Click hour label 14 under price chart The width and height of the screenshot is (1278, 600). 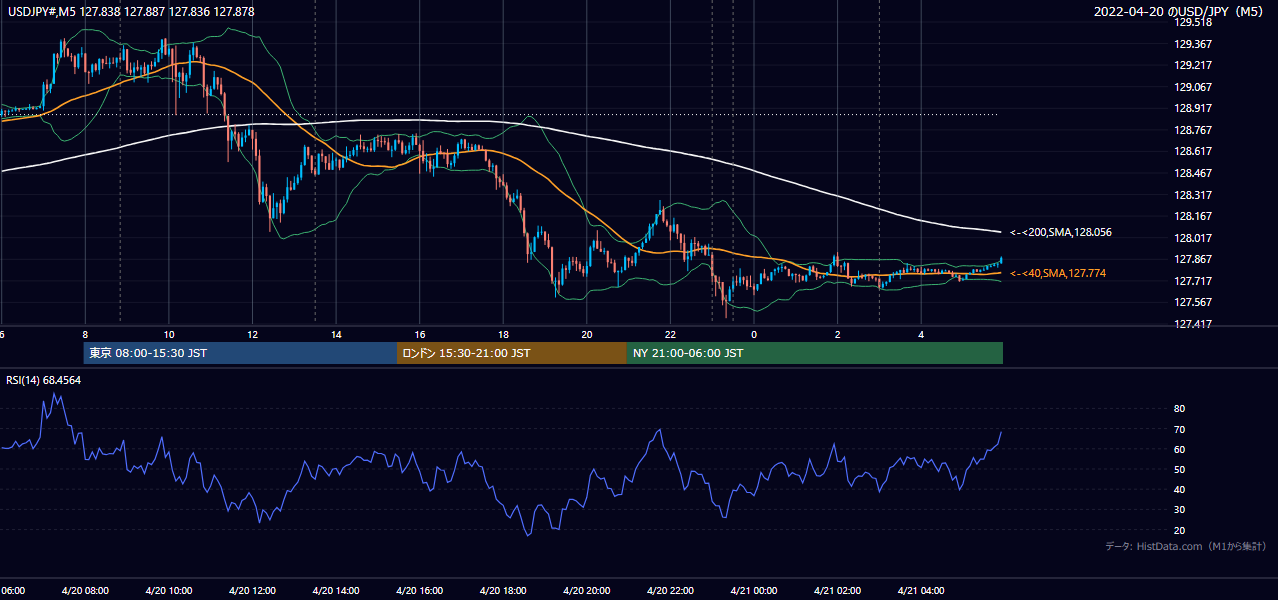(336, 334)
